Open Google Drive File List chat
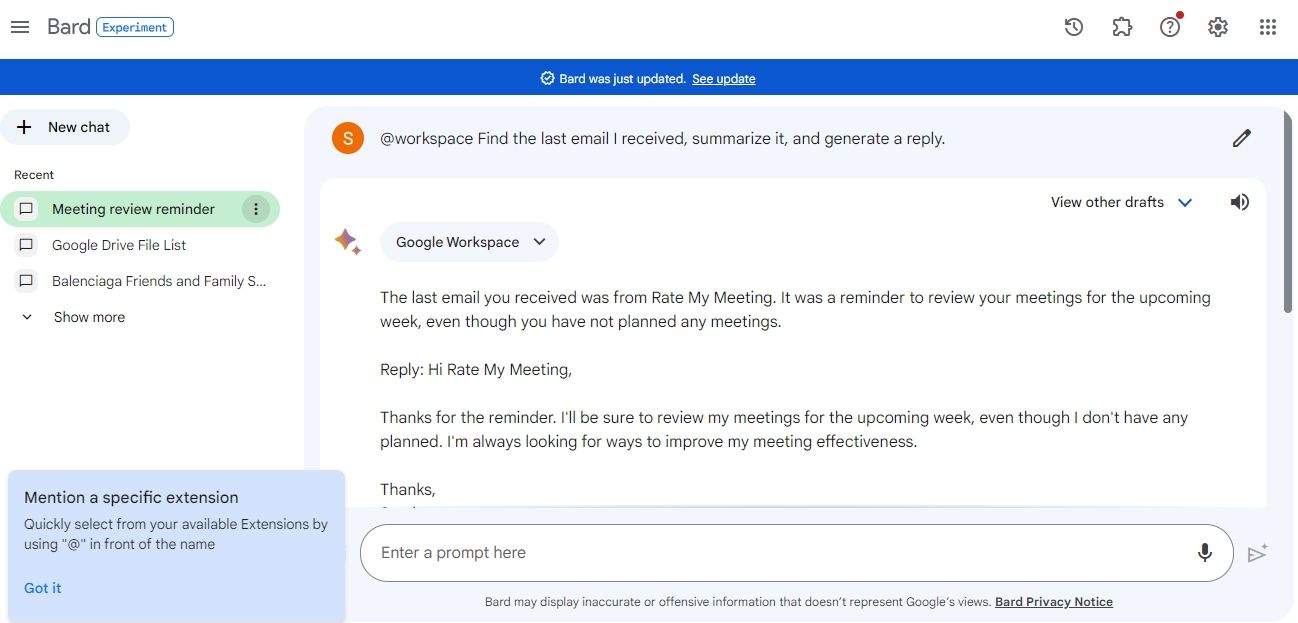1298x623 pixels. click(119, 245)
